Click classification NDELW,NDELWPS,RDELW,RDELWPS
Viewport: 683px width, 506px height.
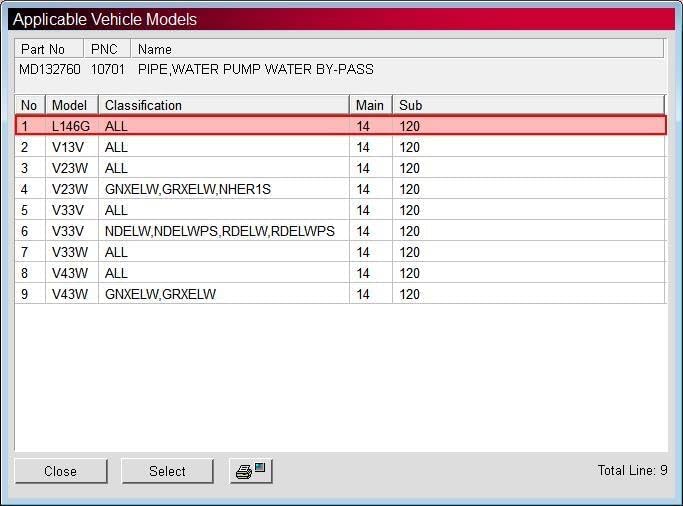pos(220,231)
